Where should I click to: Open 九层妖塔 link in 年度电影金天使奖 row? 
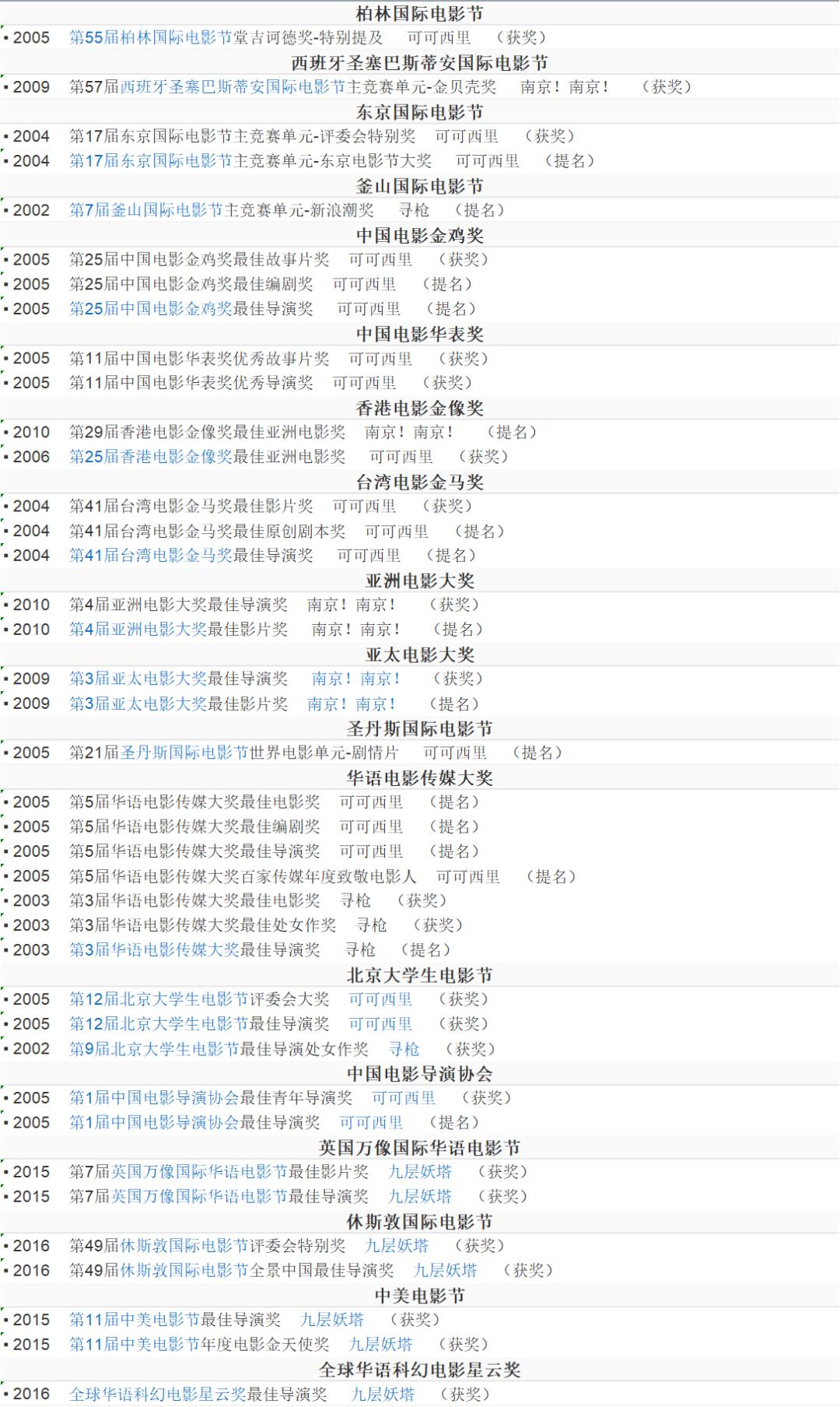pos(380,1345)
